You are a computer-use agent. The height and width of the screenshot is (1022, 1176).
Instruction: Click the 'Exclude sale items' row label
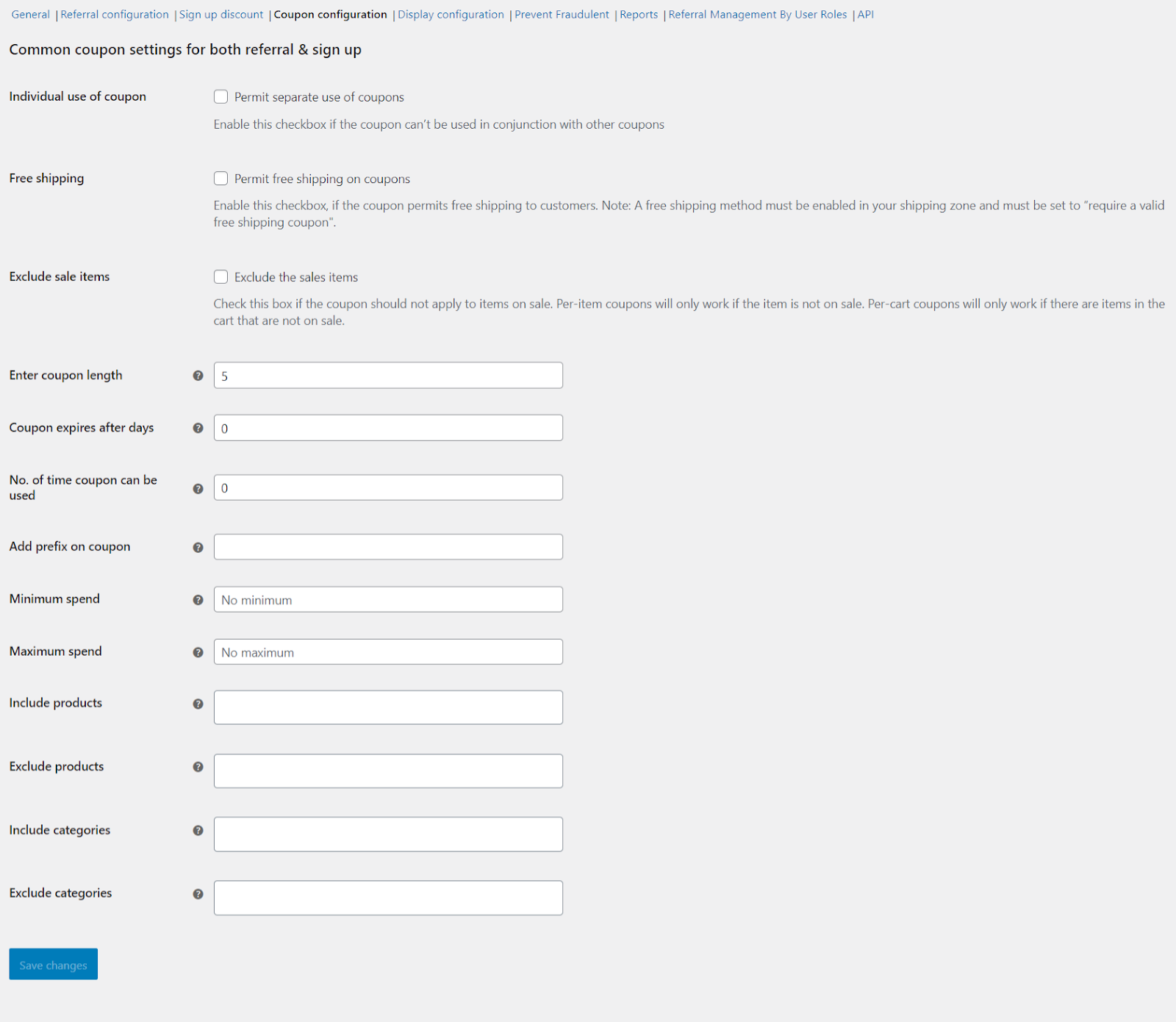click(60, 276)
